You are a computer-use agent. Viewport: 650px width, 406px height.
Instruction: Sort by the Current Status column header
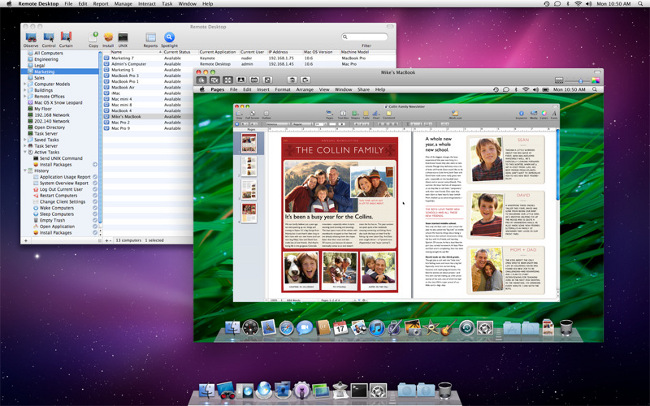pos(179,51)
